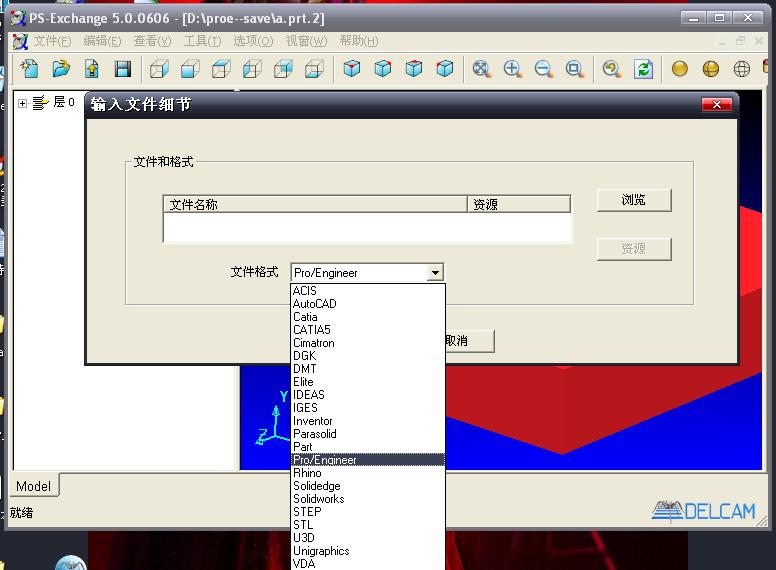Click the 文件名称 column header
Viewport: 776px width, 570px height.
pyautogui.click(x=315, y=204)
